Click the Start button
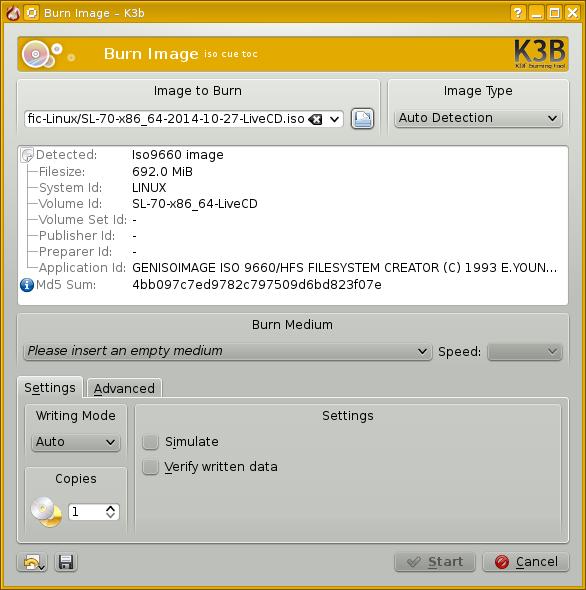The height and width of the screenshot is (590, 586). (435, 562)
